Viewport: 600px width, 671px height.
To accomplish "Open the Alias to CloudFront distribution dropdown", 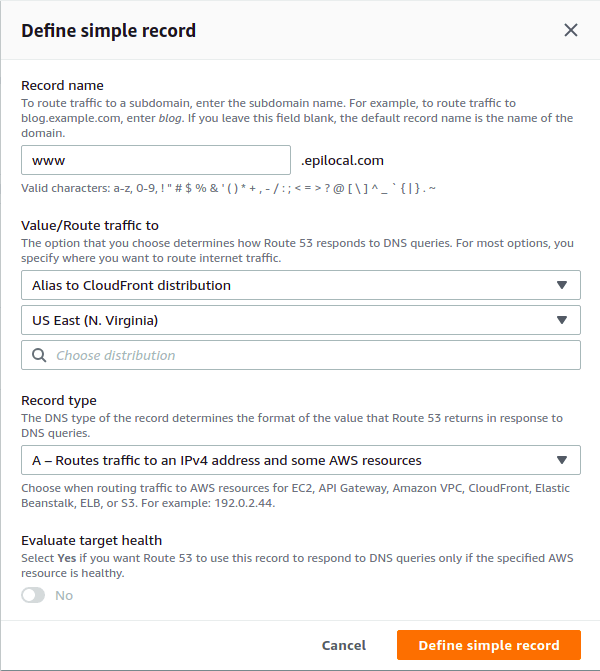I will coord(290,285).
